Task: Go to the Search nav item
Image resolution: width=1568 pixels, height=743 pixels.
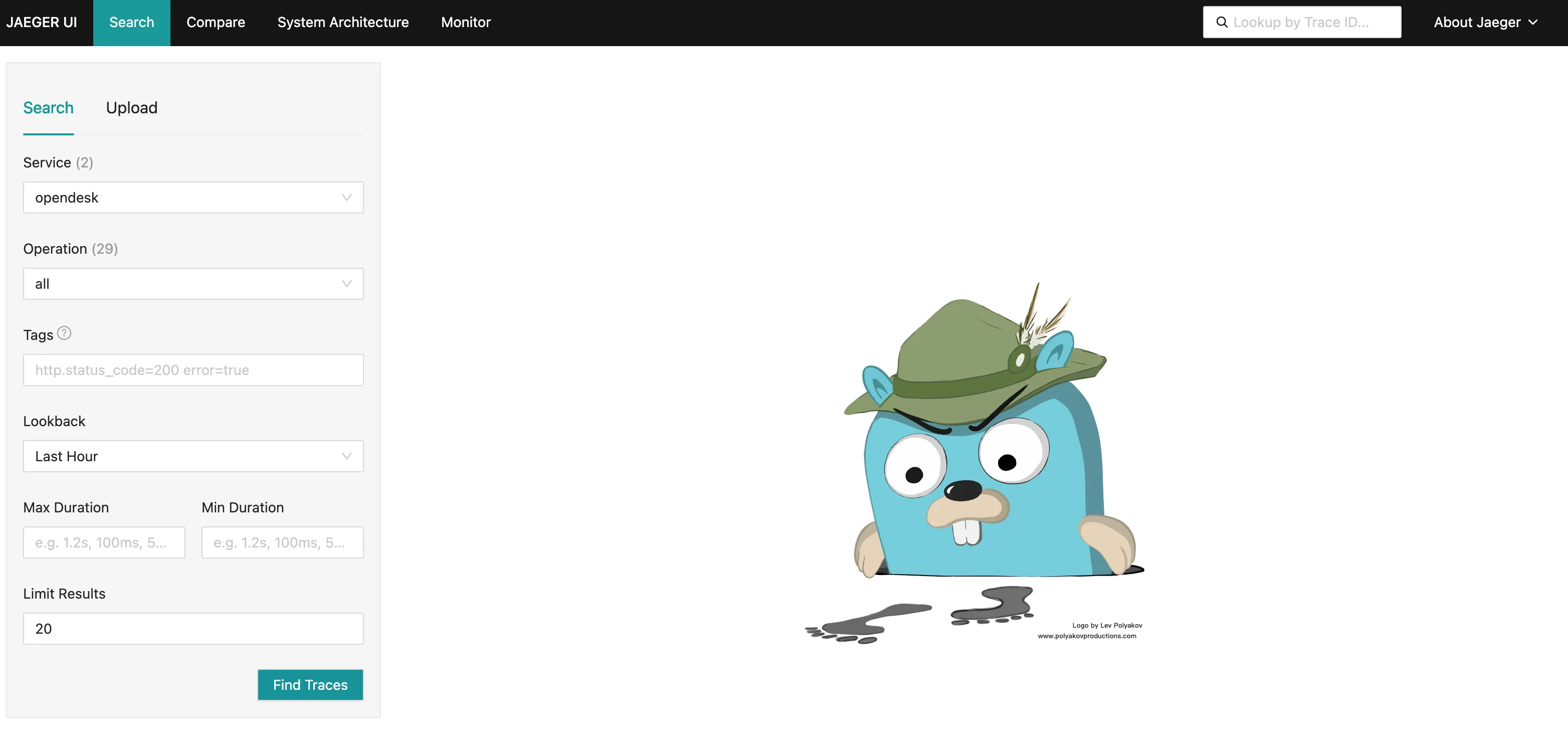Action: pos(131,23)
